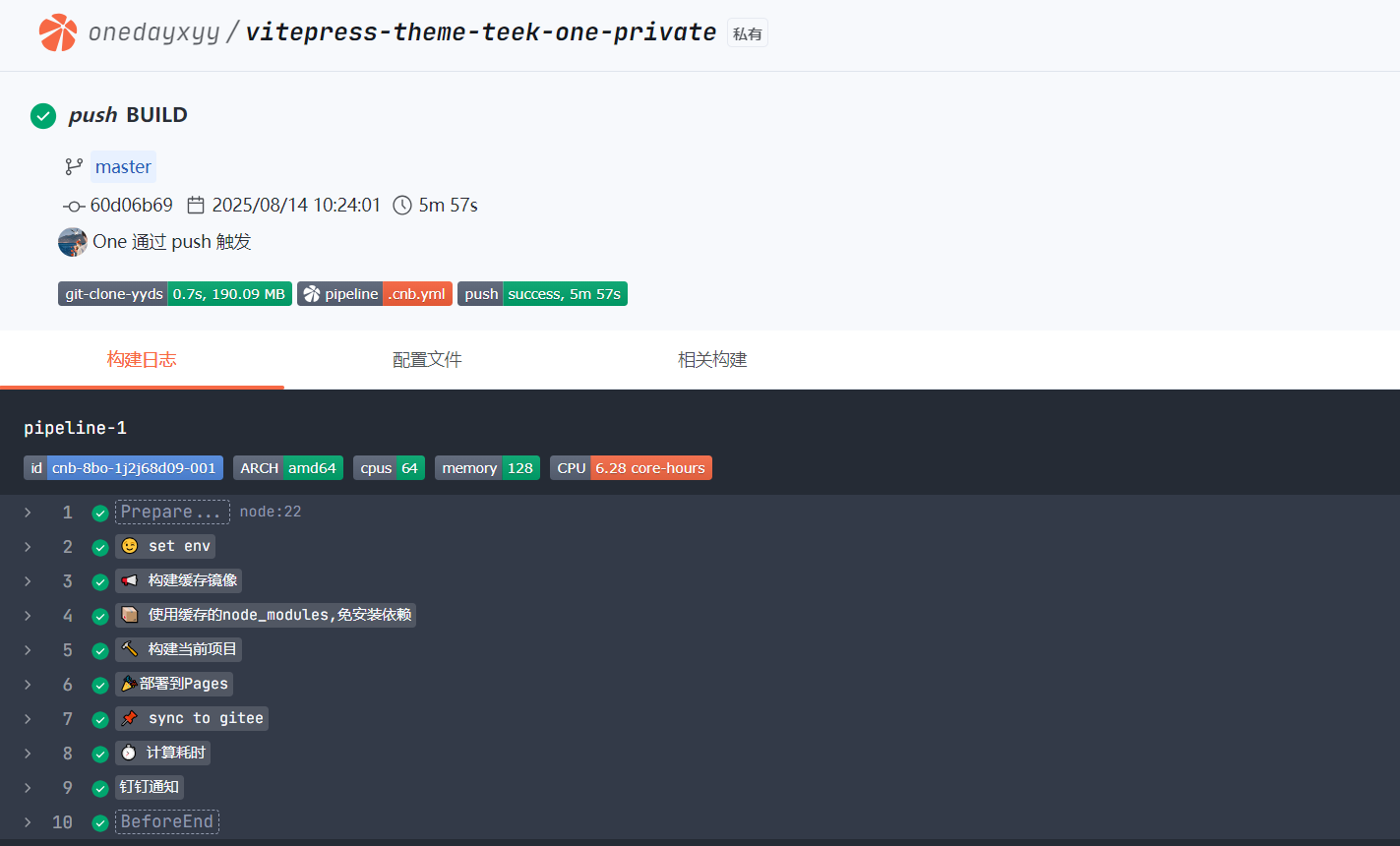This screenshot has height=846, width=1400.
Task: Open the onedayxyy owner link
Action: pos(154,32)
